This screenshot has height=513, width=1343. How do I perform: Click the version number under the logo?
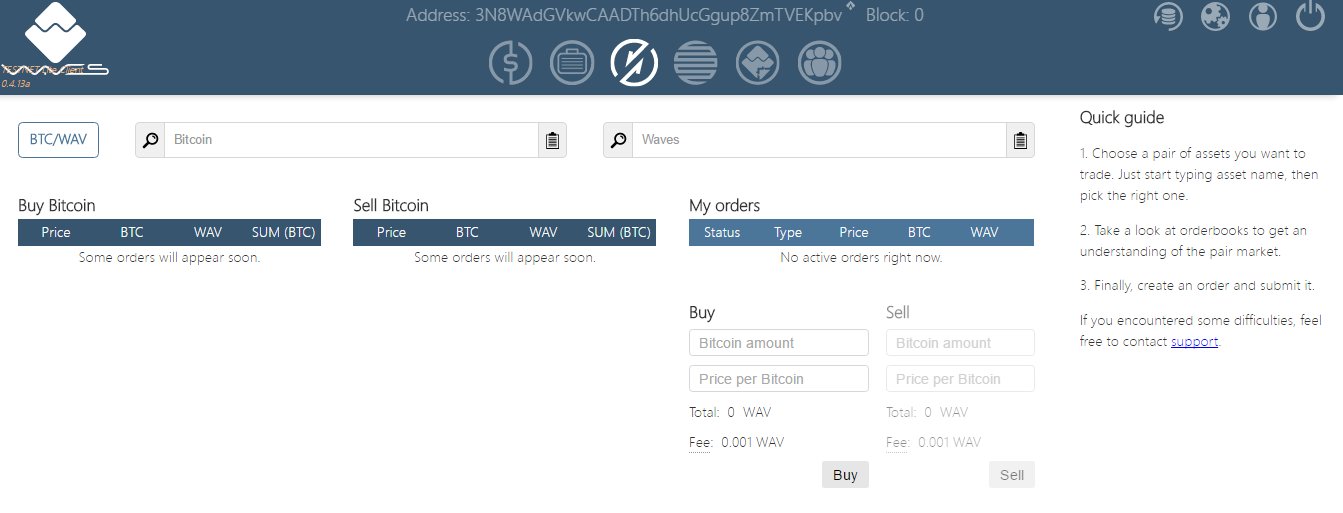(15, 84)
